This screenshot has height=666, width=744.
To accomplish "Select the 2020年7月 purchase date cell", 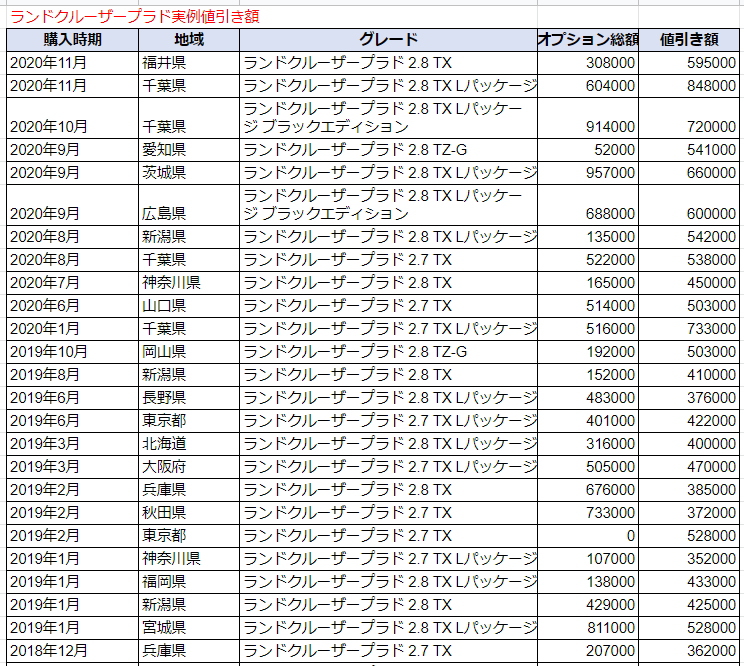I will 73,283.
